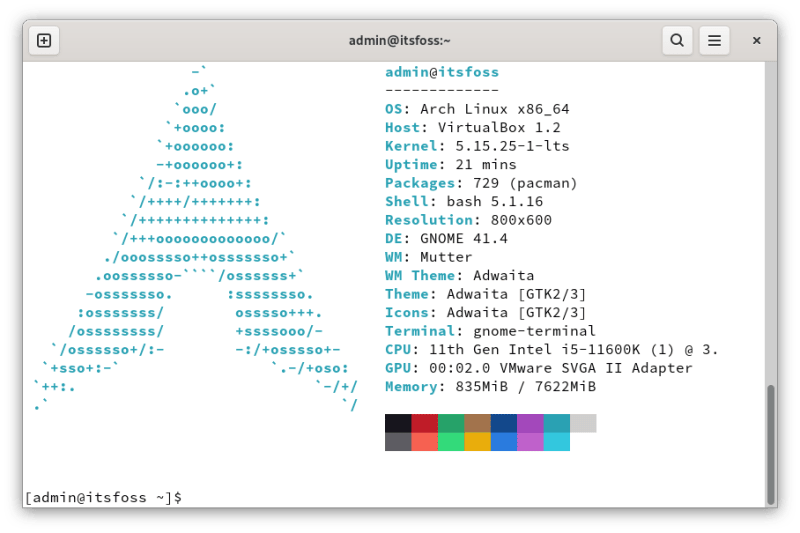Pick the brown color block

tap(477, 423)
